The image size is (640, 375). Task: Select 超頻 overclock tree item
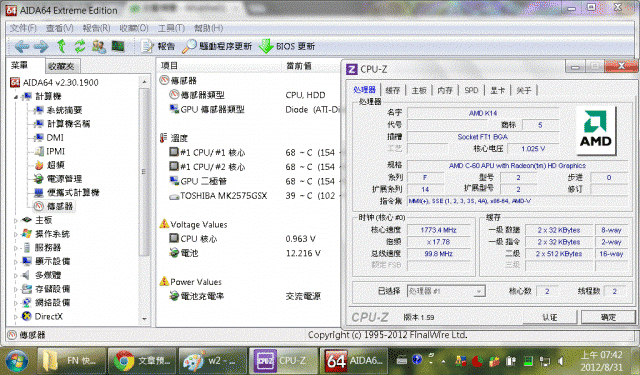point(50,165)
